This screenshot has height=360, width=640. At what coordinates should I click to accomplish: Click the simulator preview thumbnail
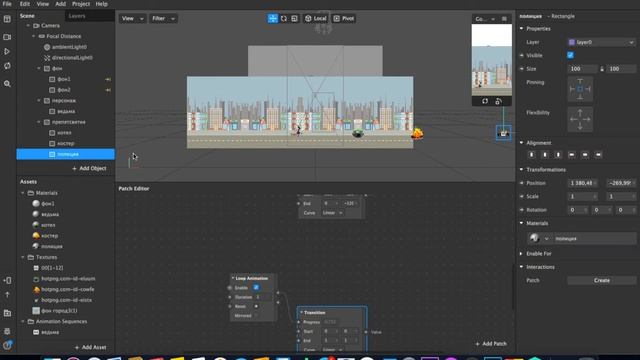492,60
